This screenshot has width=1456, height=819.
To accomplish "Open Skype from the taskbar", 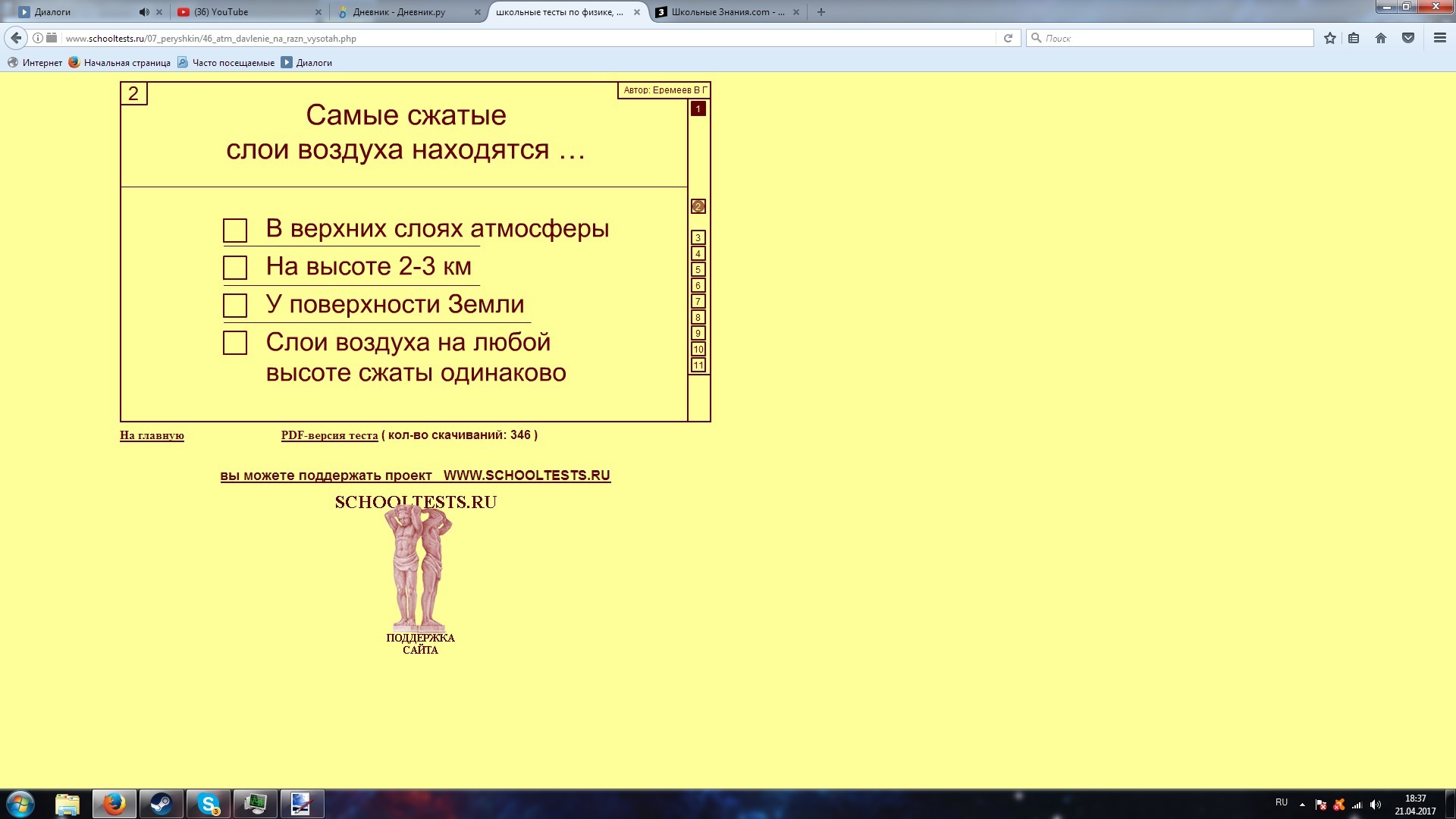I will [208, 804].
